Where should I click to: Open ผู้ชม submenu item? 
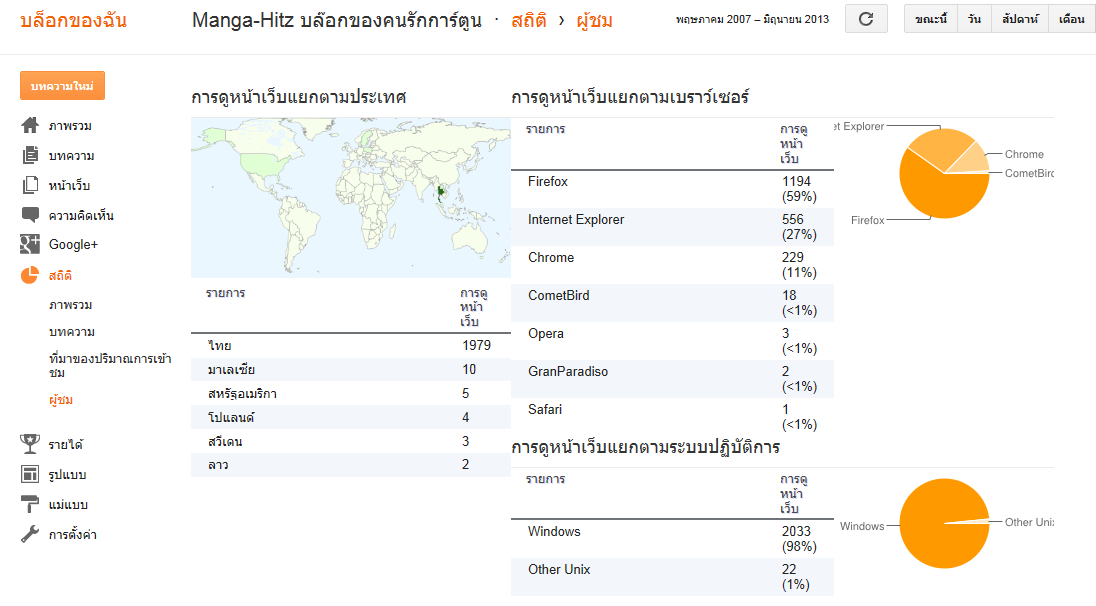(61, 399)
